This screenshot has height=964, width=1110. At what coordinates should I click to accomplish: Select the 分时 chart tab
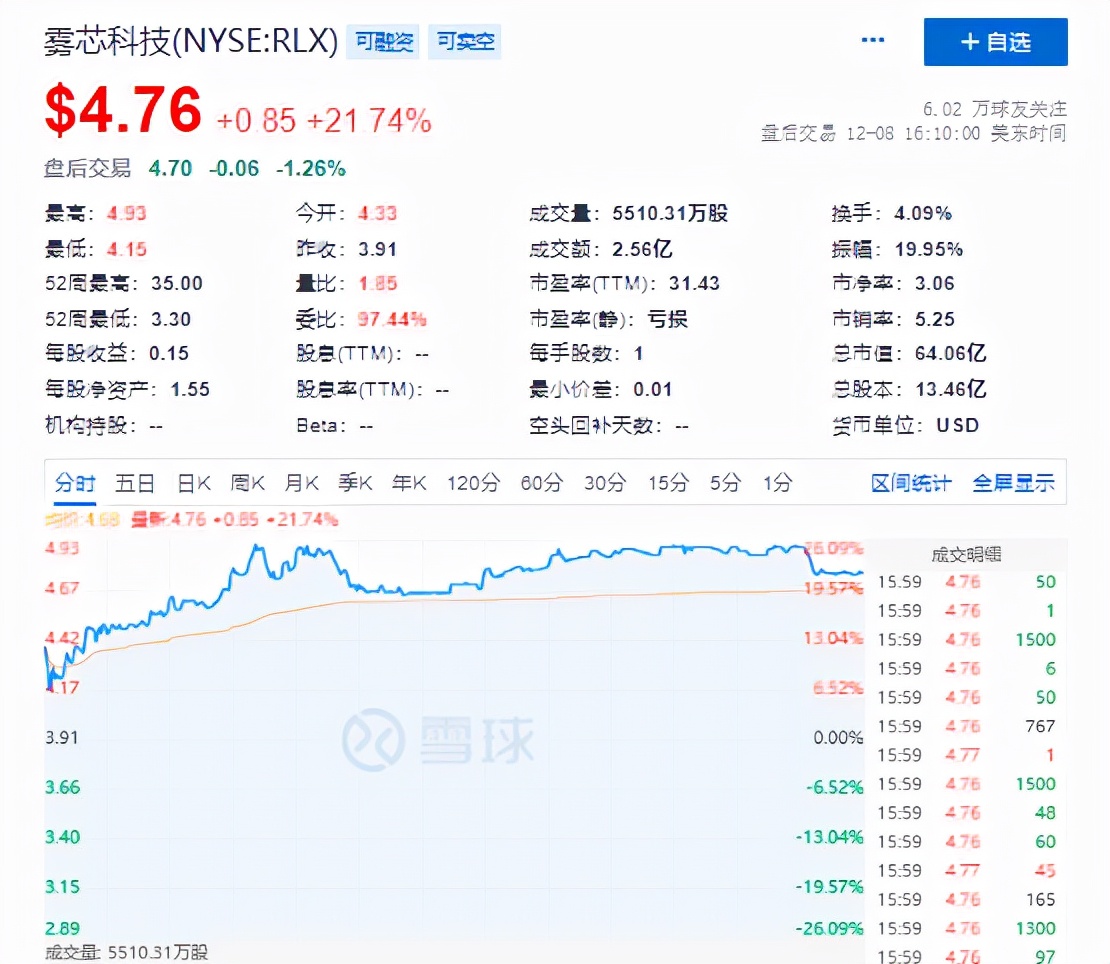coord(75,483)
